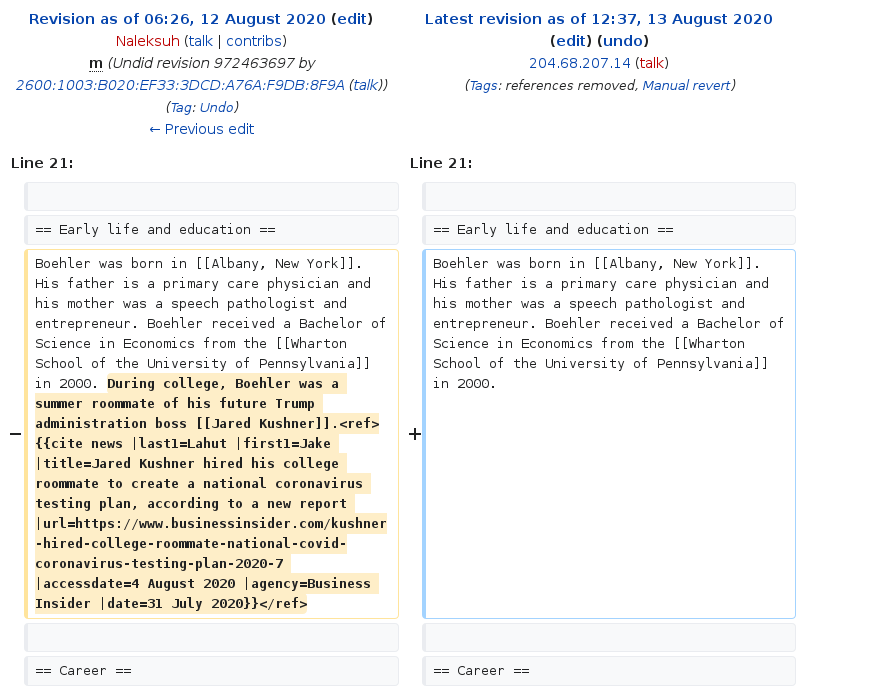The width and height of the screenshot is (874, 690).
Task: Open the edit link for the 12 August revision
Action: click(351, 18)
